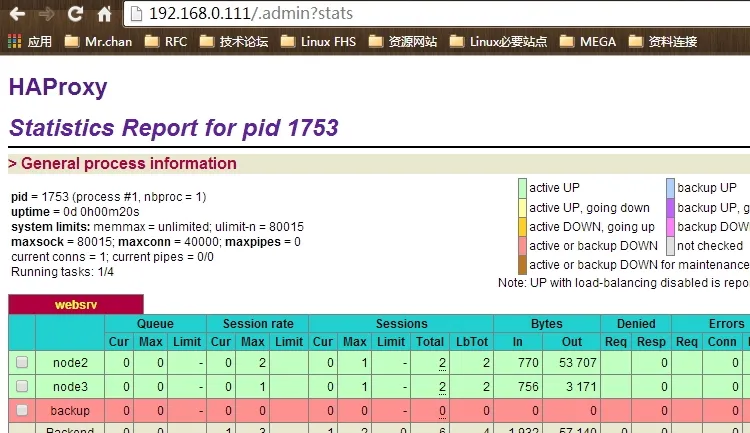This screenshot has height=433, width=750.
Task: Reload the page with the refresh icon
Action: pos(75,13)
